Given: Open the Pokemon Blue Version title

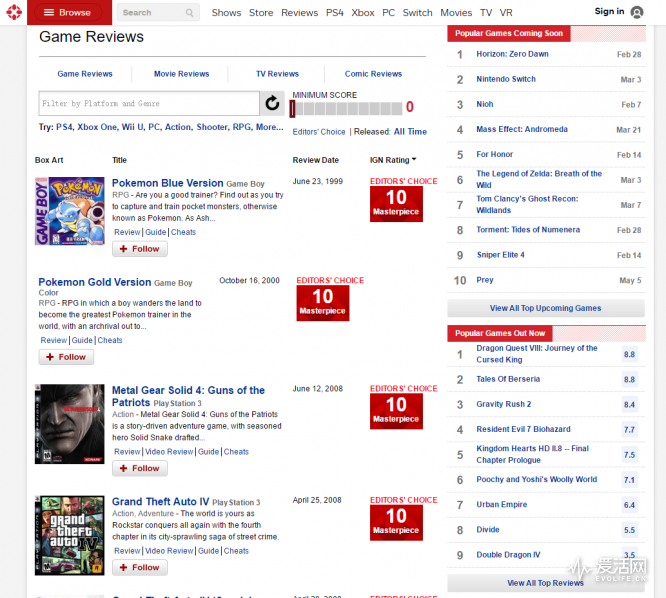Looking at the screenshot, I should (x=167, y=183).
